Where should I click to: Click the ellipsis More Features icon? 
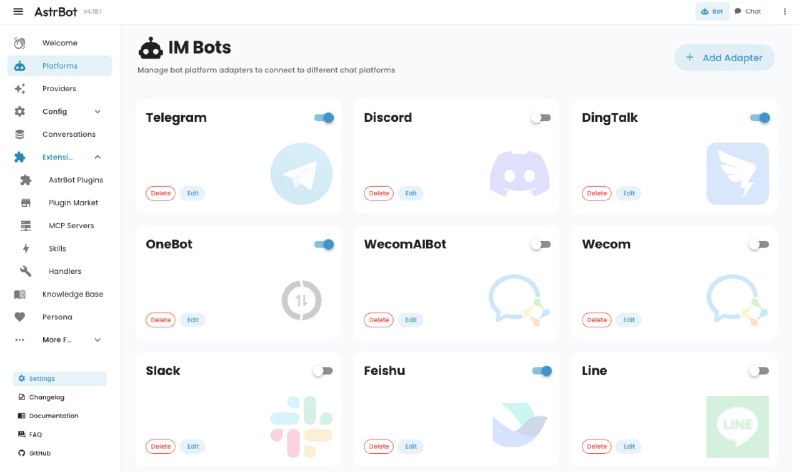tap(19, 340)
